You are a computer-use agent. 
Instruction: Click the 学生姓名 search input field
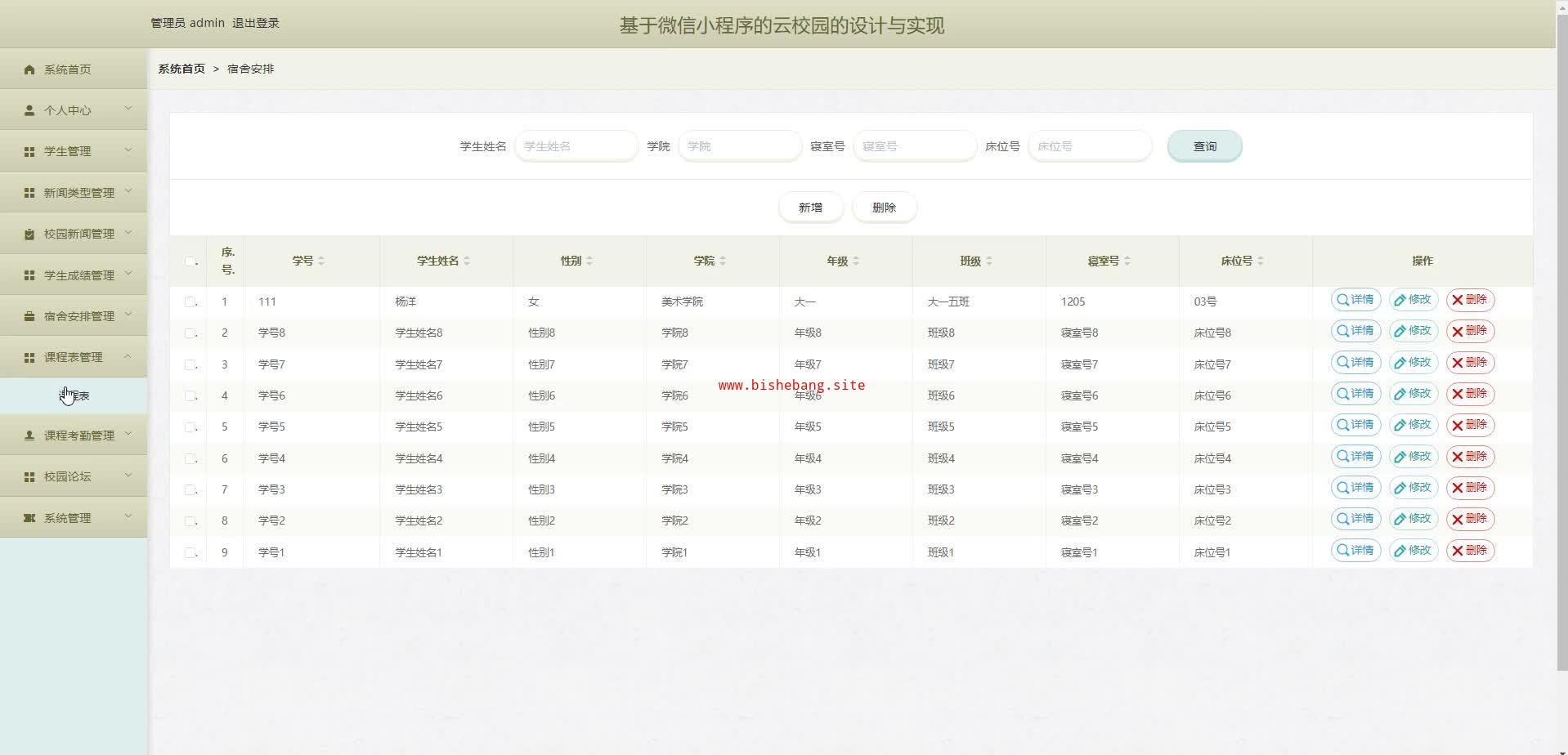click(576, 146)
